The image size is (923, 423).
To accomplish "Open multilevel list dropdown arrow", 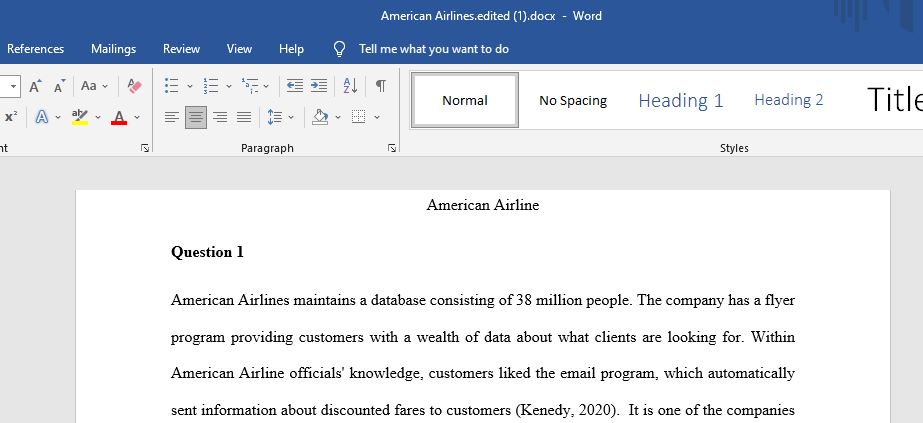I will 266,86.
